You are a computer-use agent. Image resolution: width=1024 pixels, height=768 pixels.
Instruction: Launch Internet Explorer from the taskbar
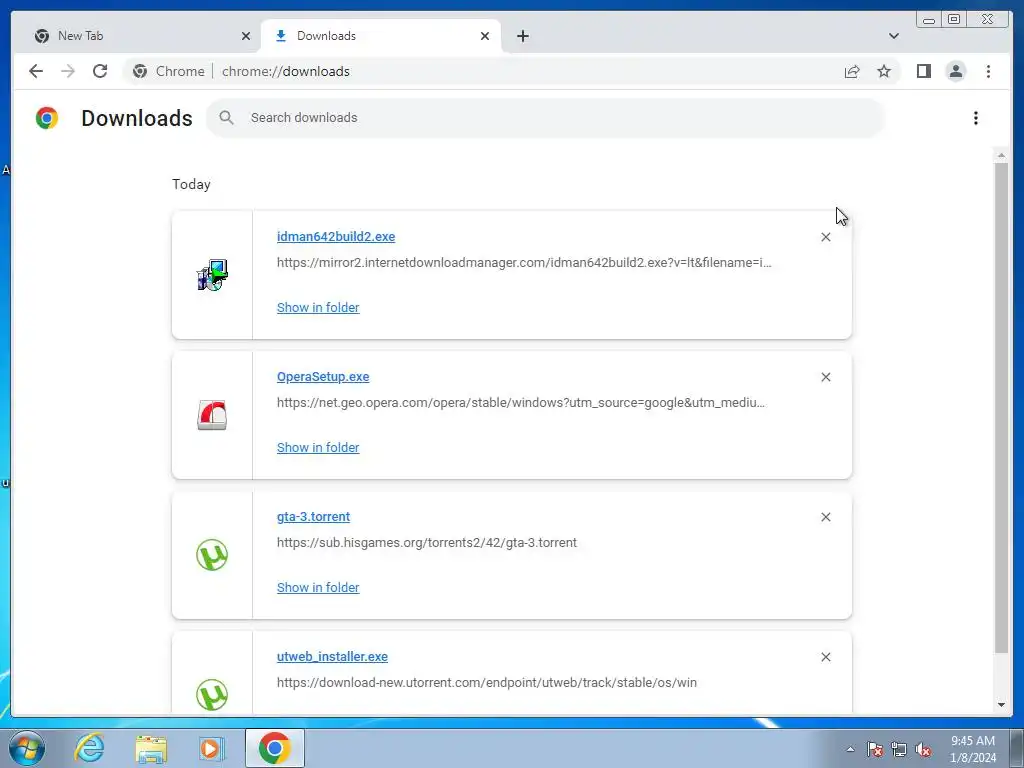(x=89, y=748)
